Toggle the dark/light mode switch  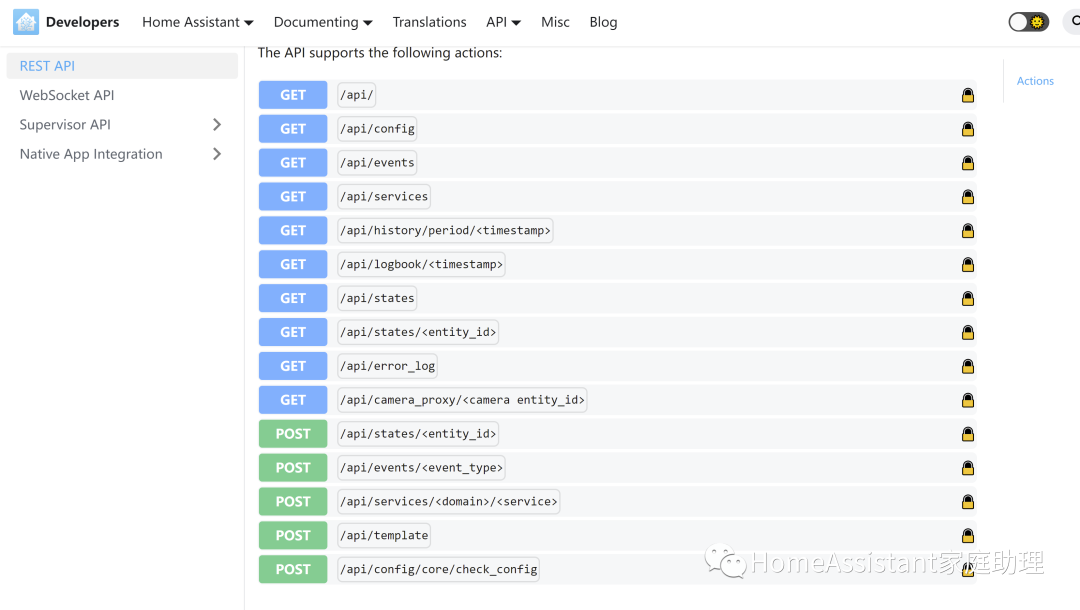click(x=1028, y=22)
